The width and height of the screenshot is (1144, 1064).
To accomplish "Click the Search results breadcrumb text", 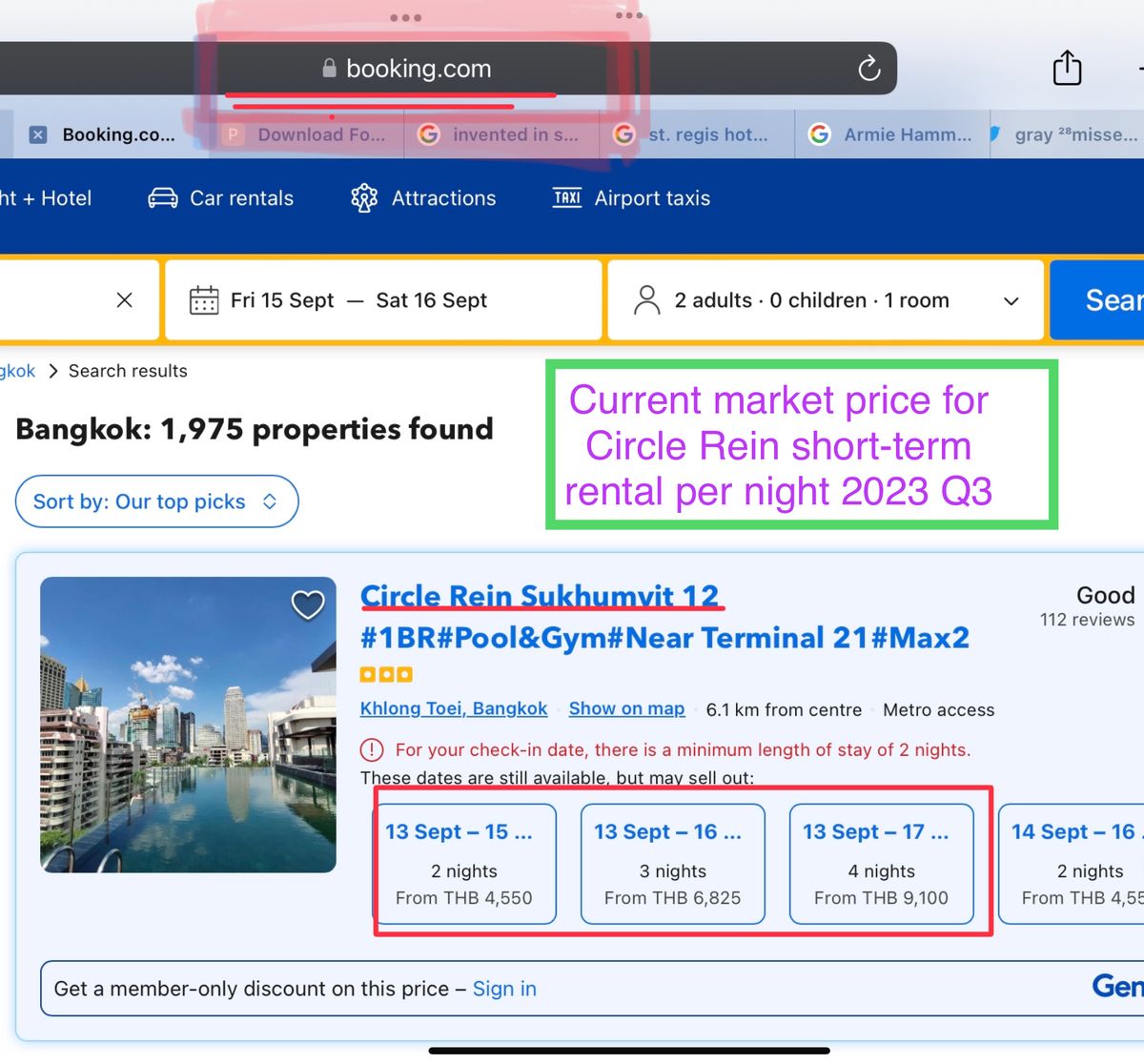I will pos(128,371).
